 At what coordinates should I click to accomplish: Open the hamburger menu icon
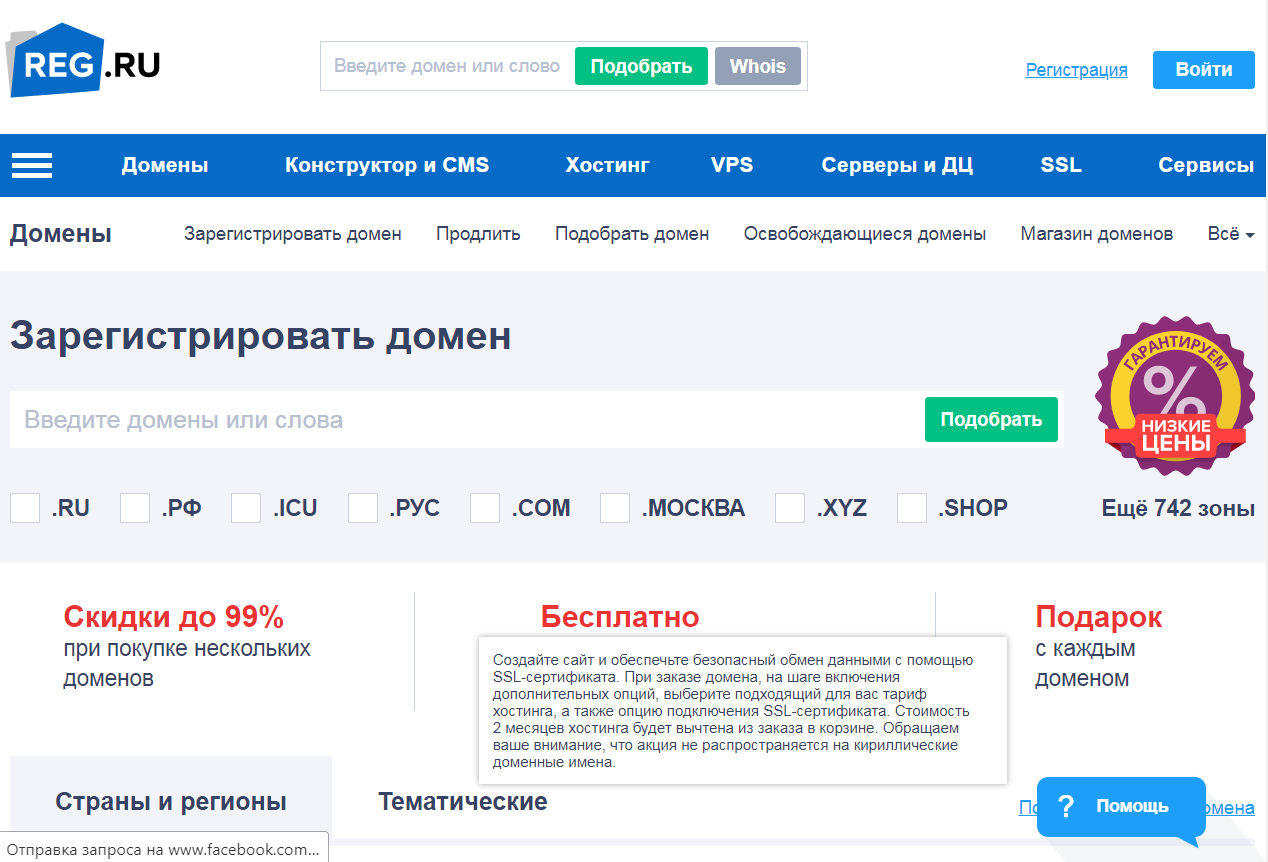(x=32, y=166)
